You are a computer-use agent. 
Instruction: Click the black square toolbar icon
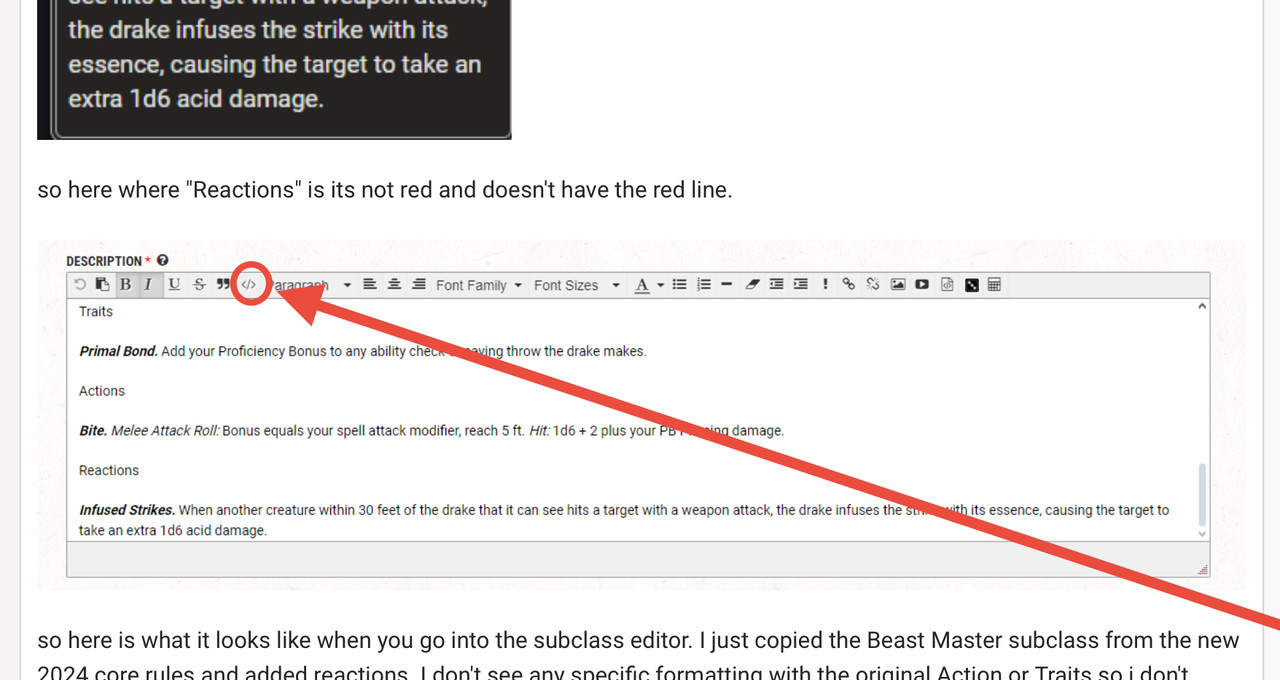[971, 285]
